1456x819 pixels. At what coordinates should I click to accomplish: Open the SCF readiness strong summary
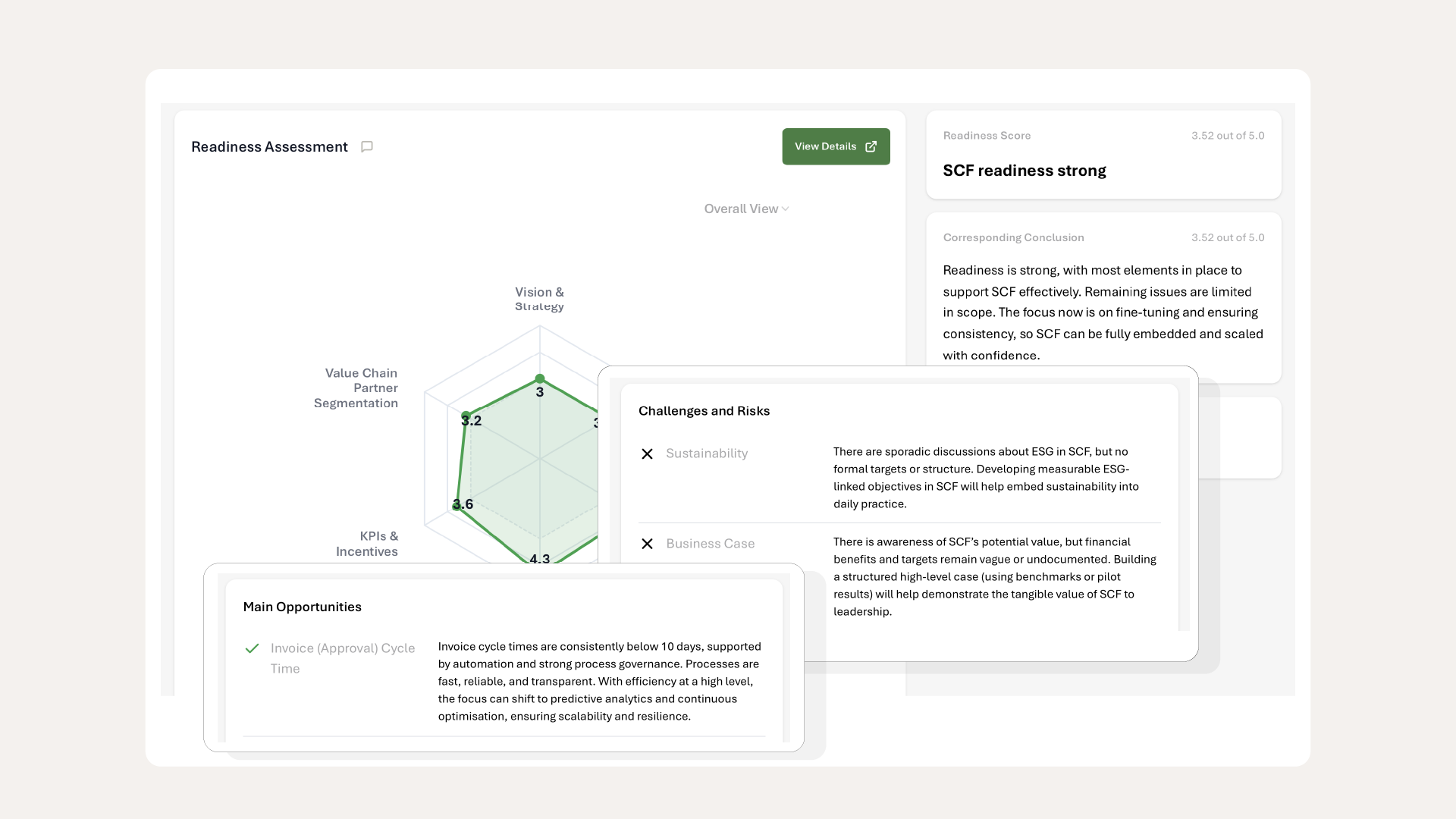(x=1024, y=171)
